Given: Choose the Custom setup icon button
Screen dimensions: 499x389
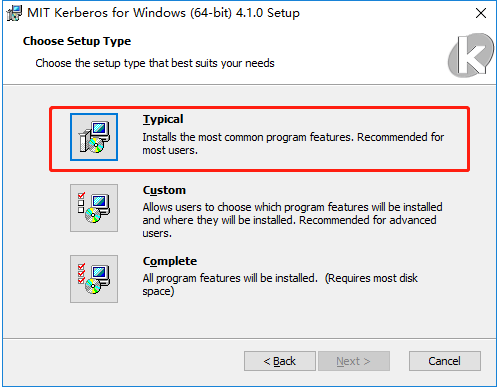Looking at the screenshot, I should point(94,208).
